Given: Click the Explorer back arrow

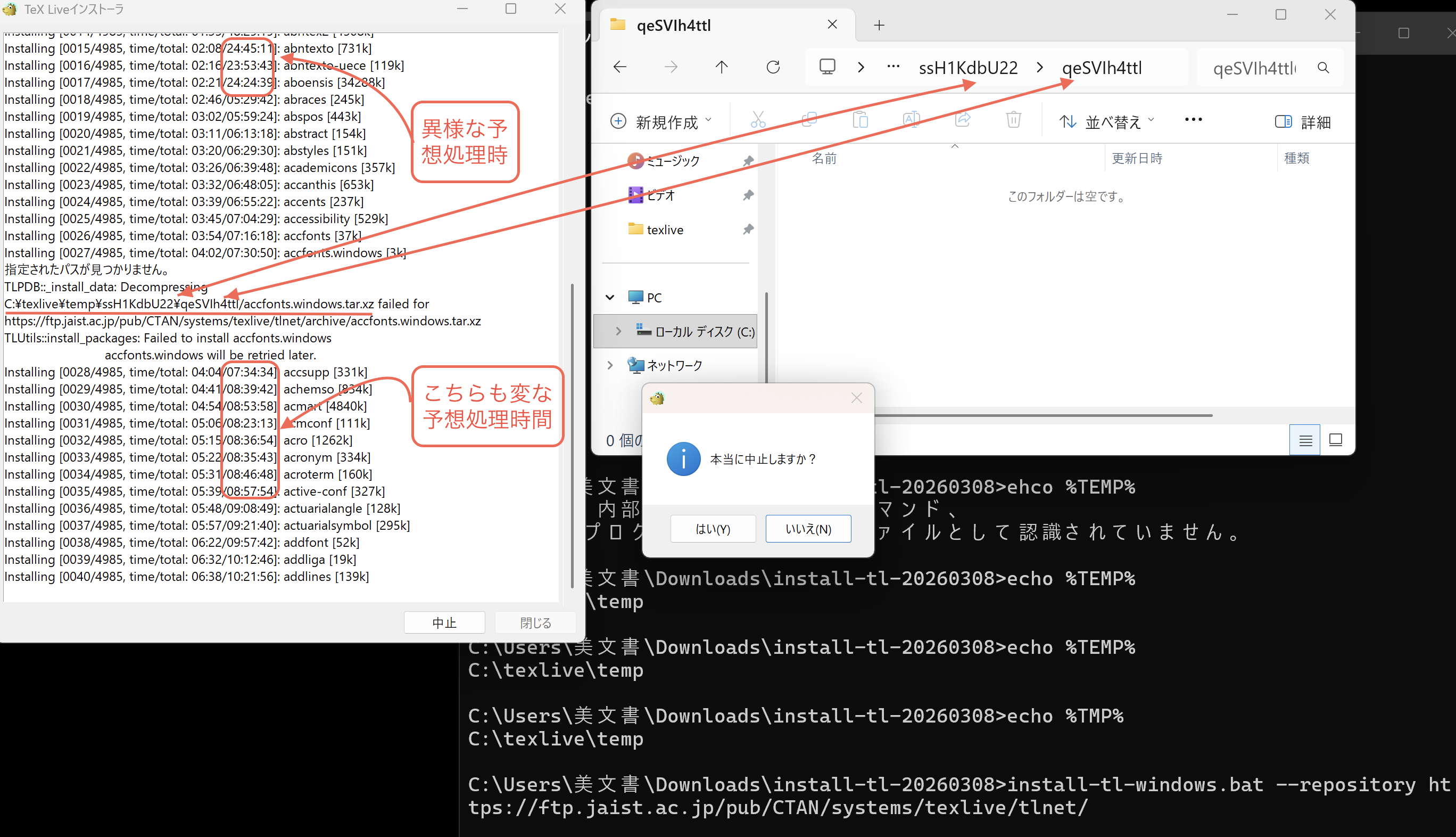Looking at the screenshot, I should point(619,67).
